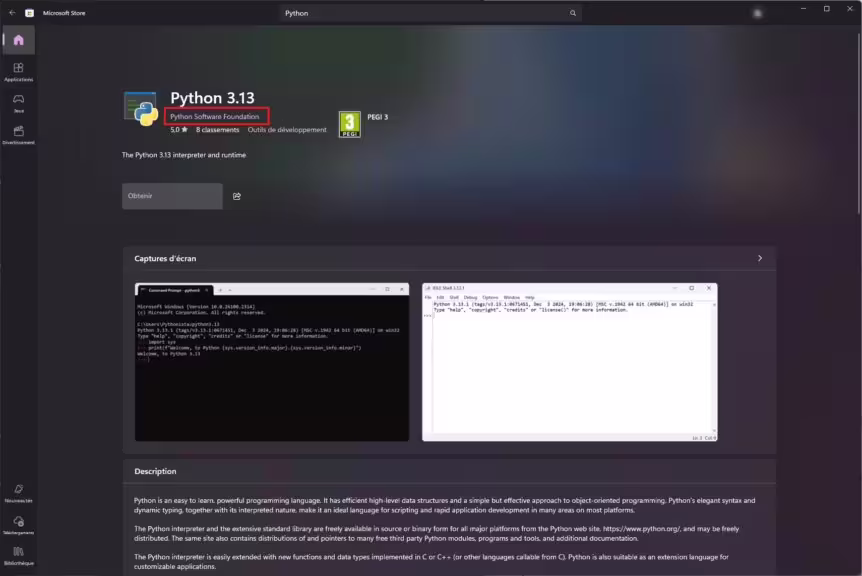This screenshot has width=862, height=576.
Task: Click the PEGI 3 rating badge
Action: pyautogui.click(x=349, y=124)
